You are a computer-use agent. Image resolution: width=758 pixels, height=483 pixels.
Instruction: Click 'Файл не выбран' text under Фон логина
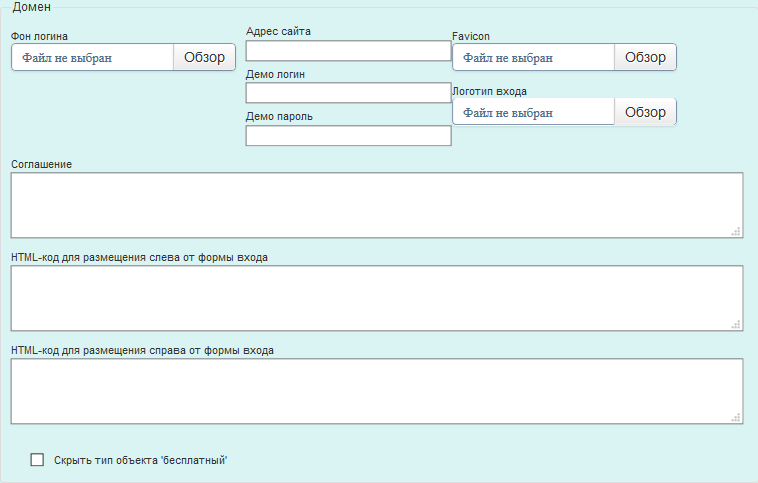67,58
